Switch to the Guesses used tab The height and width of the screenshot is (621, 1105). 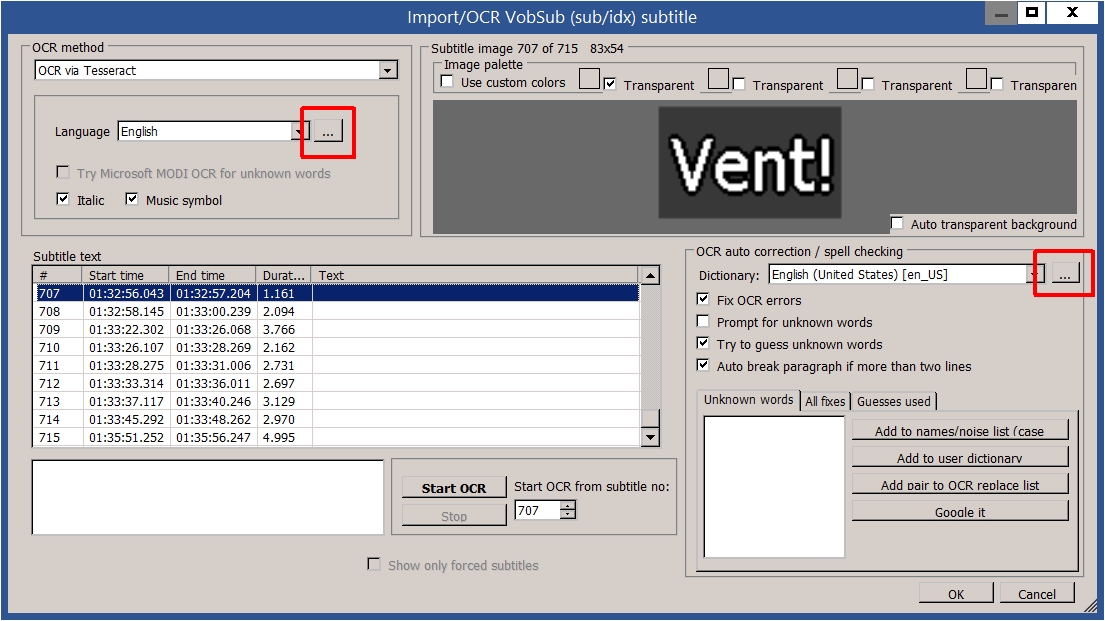pos(894,401)
